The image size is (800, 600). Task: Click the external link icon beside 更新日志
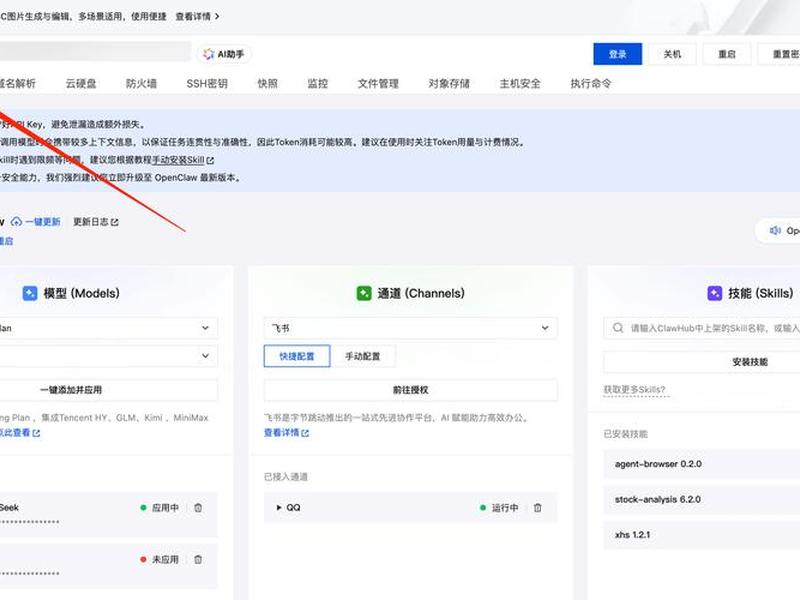coord(115,222)
